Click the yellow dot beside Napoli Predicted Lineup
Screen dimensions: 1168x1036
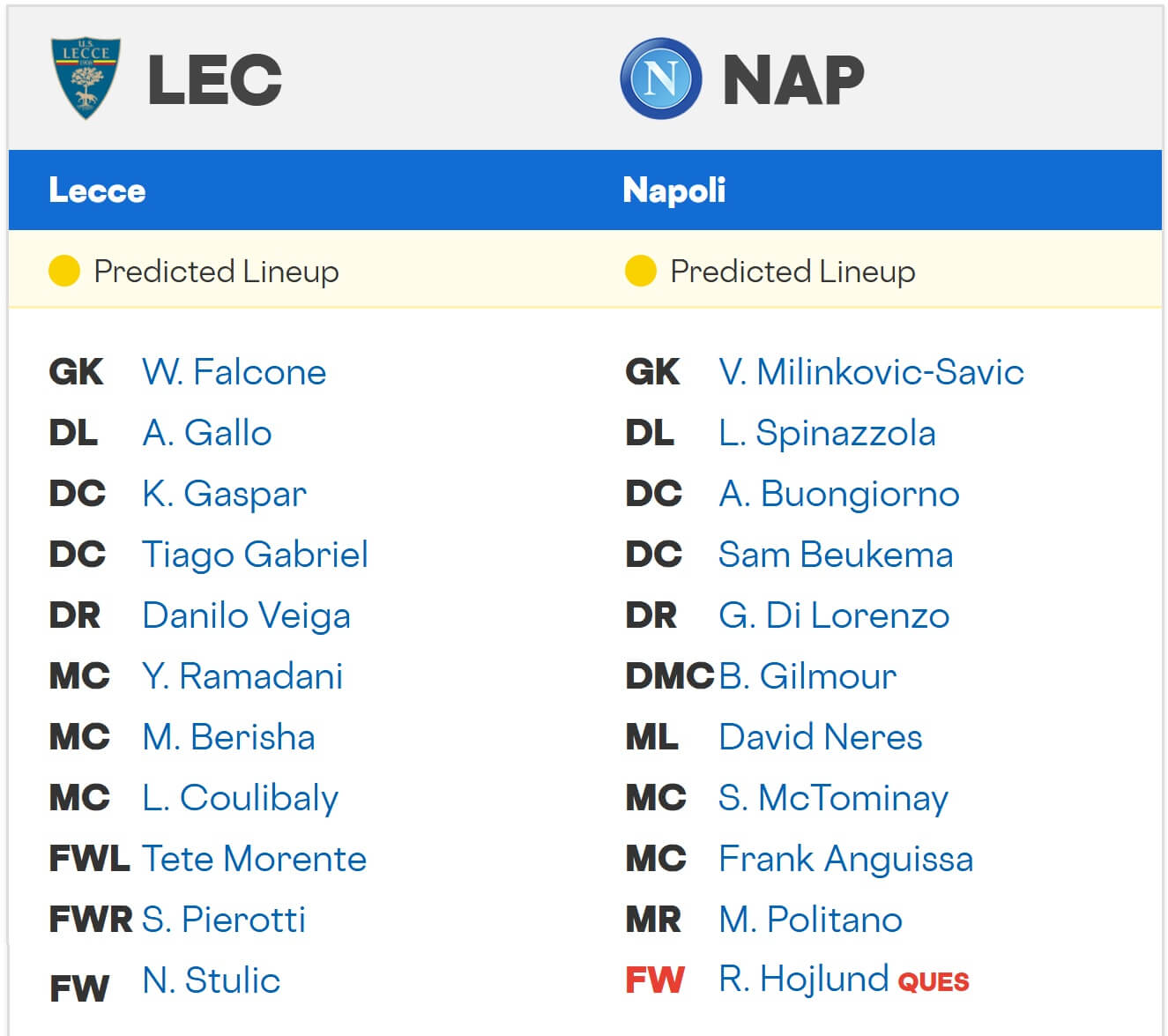coord(641,271)
